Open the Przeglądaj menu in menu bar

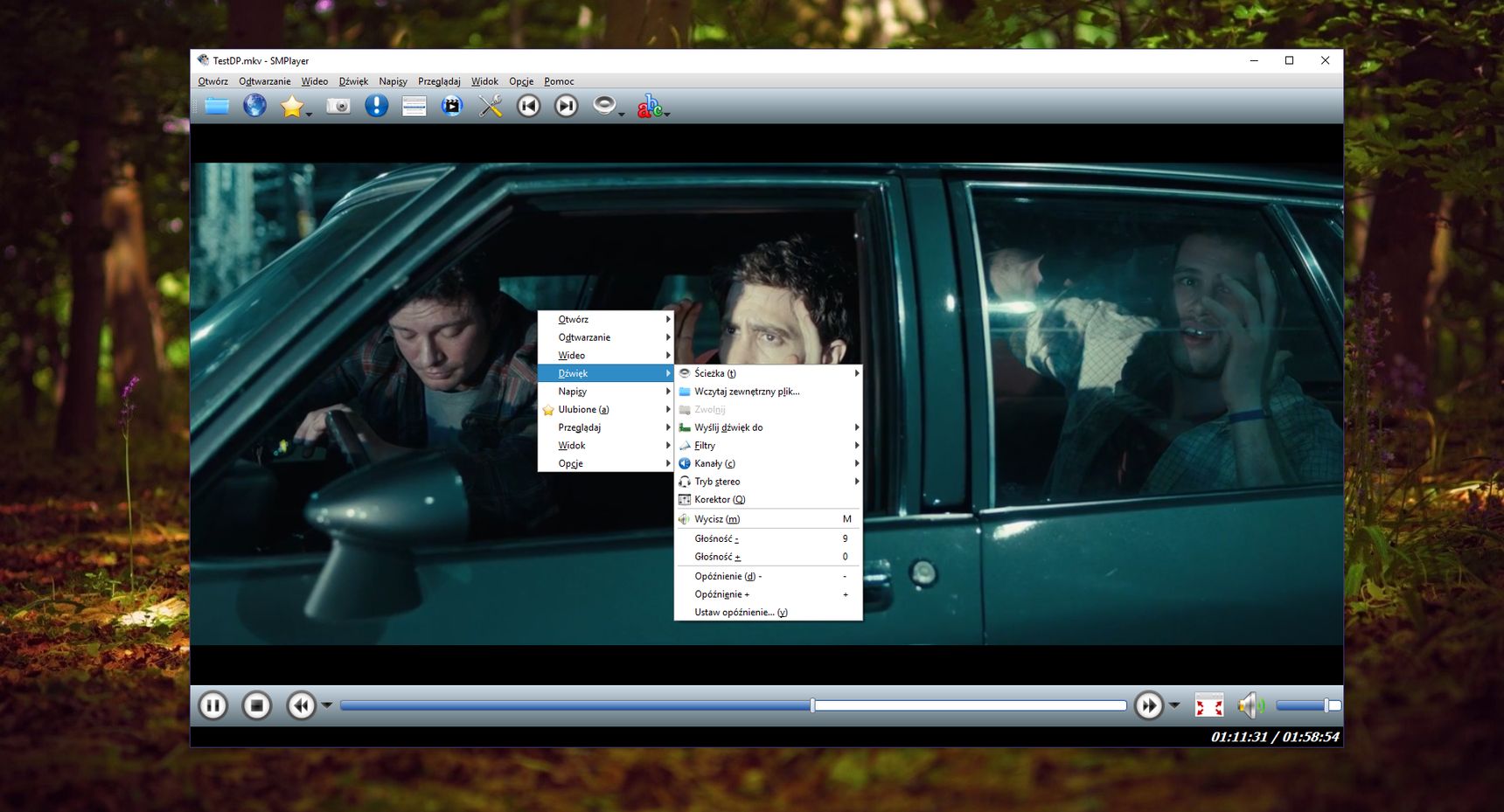(439, 81)
